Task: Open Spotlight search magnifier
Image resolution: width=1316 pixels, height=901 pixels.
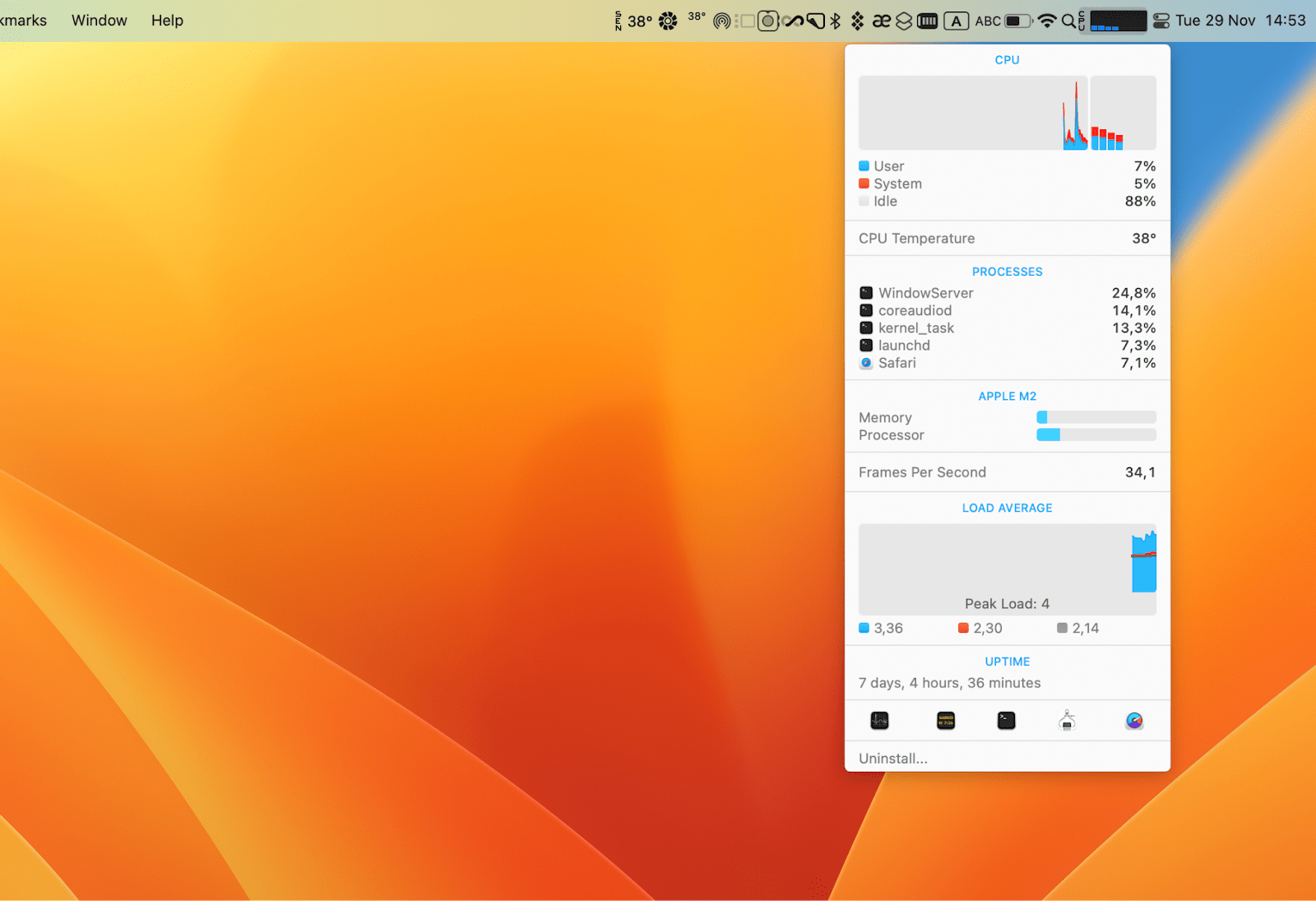Action: point(1068,21)
